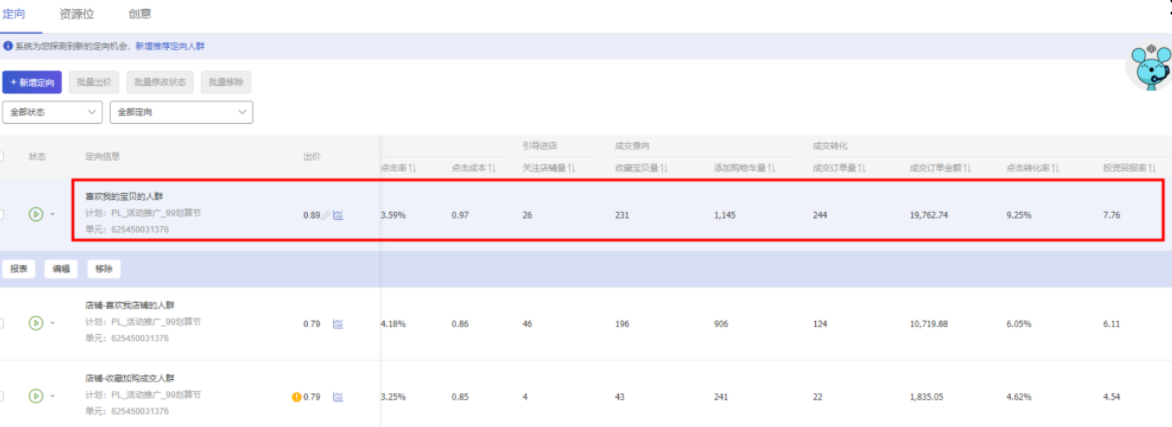
Task: Open chart icon for 店铺-喜欢我店铺的人群 bid
Action: [x=338, y=324]
